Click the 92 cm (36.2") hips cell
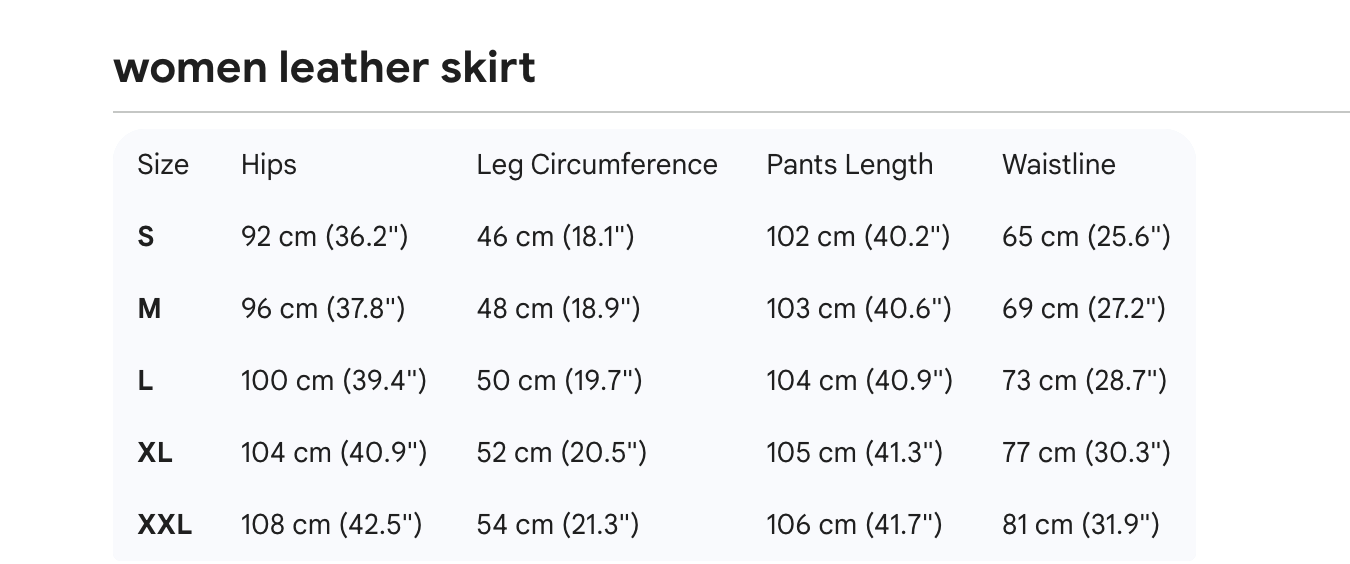Viewport: 1350px width, 564px height. (324, 237)
